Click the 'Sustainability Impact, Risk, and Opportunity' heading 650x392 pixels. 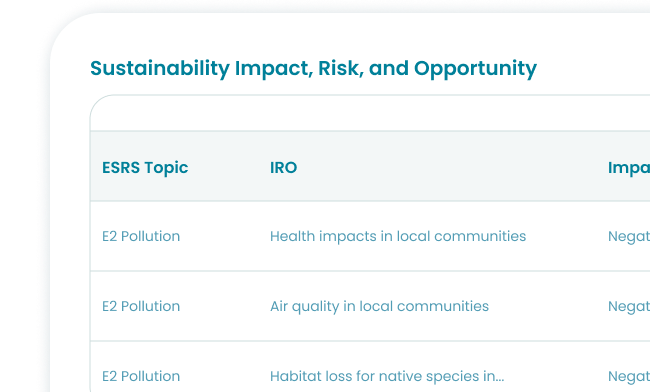pos(313,69)
